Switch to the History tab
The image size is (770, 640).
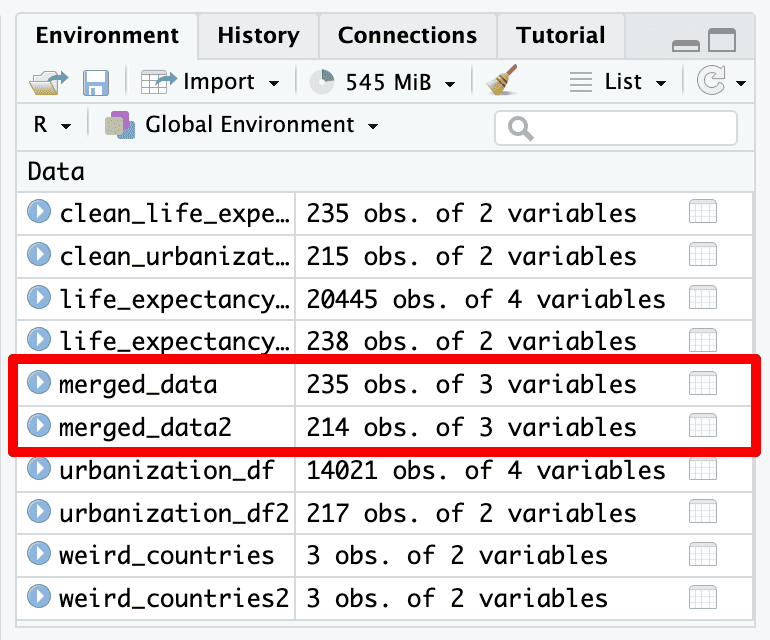click(x=257, y=36)
